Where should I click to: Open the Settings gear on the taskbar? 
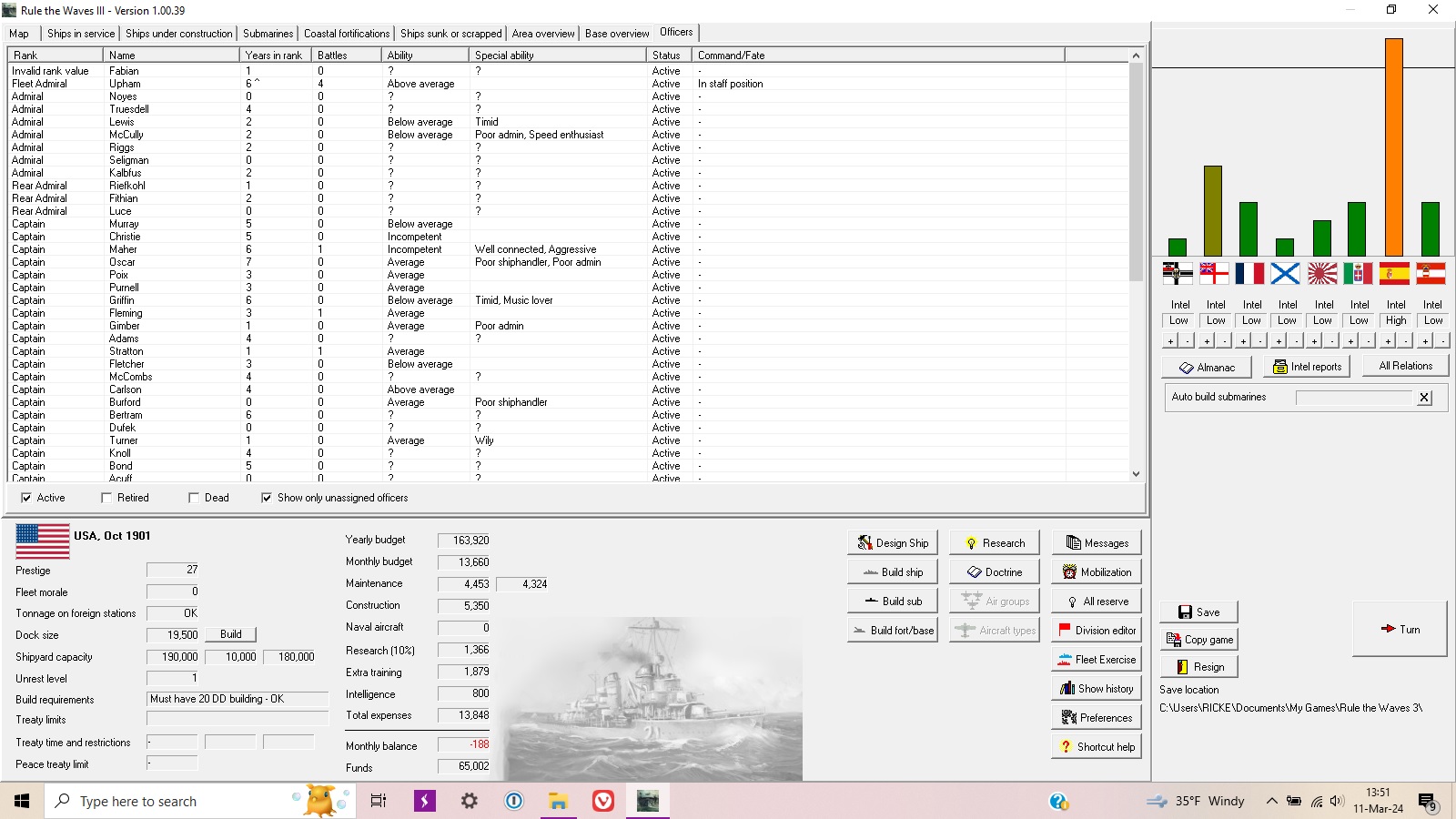tap(469, 801)
